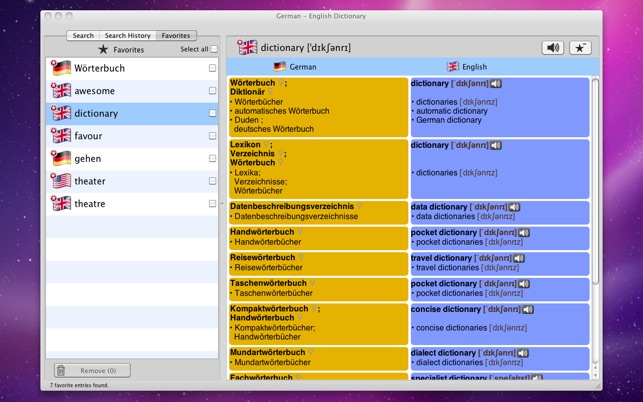Image resolution: width=643 pixels, height=402 pixels.
Task: Click the German flag next to Wörterbuch
Action: tap(61, 68)
